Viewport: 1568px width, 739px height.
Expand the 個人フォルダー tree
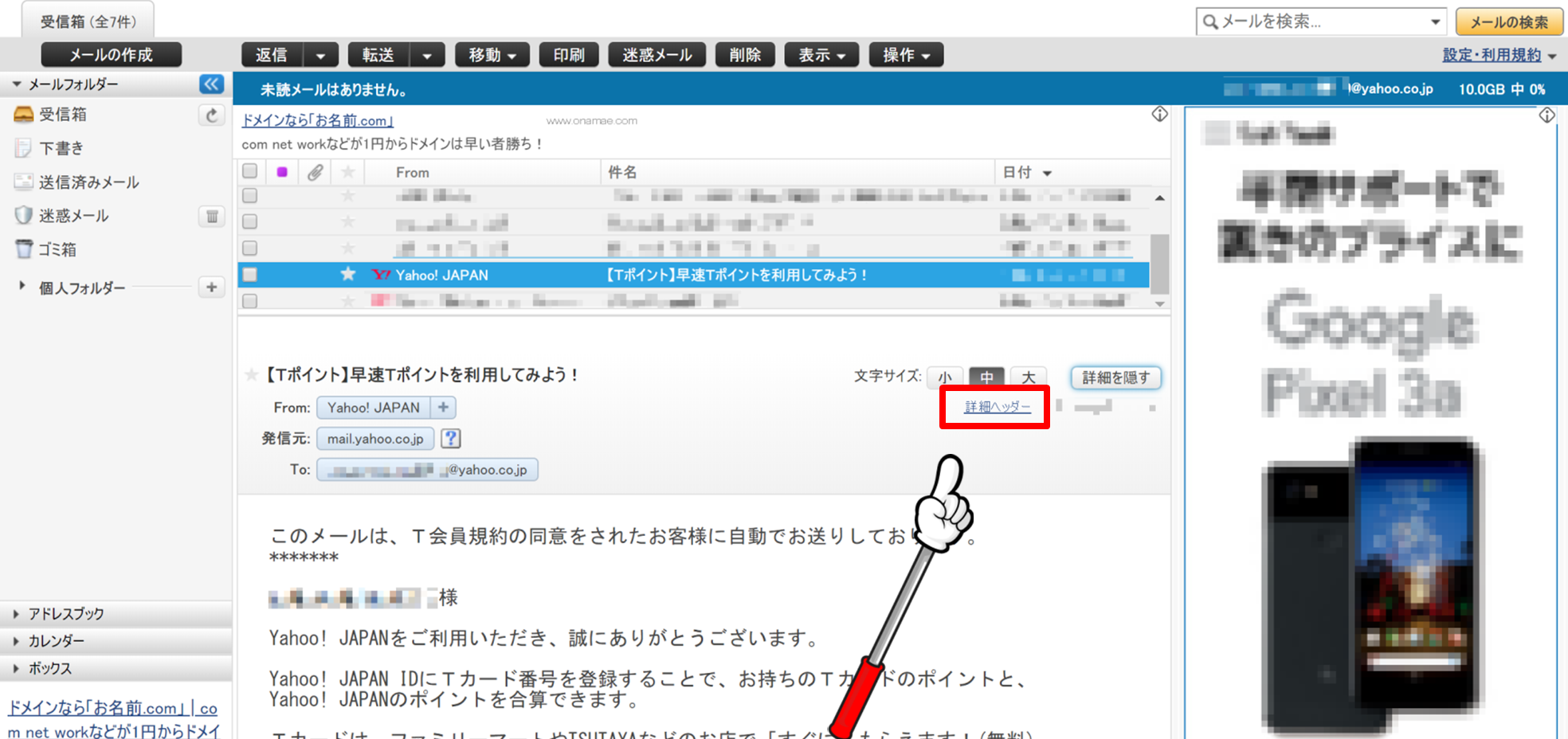click(x=22, y=286)
